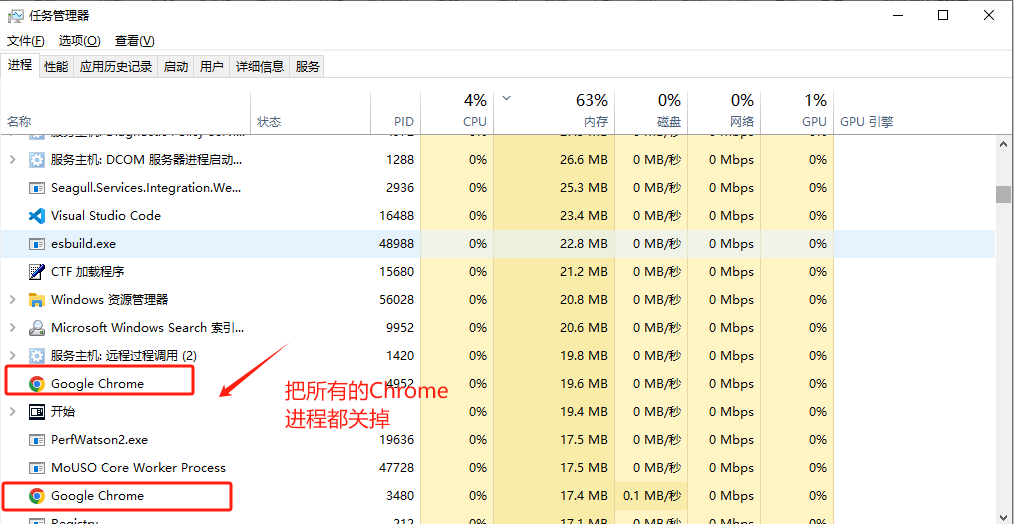Switch to the 应用历史记录 tab

(x=116, y=66)
